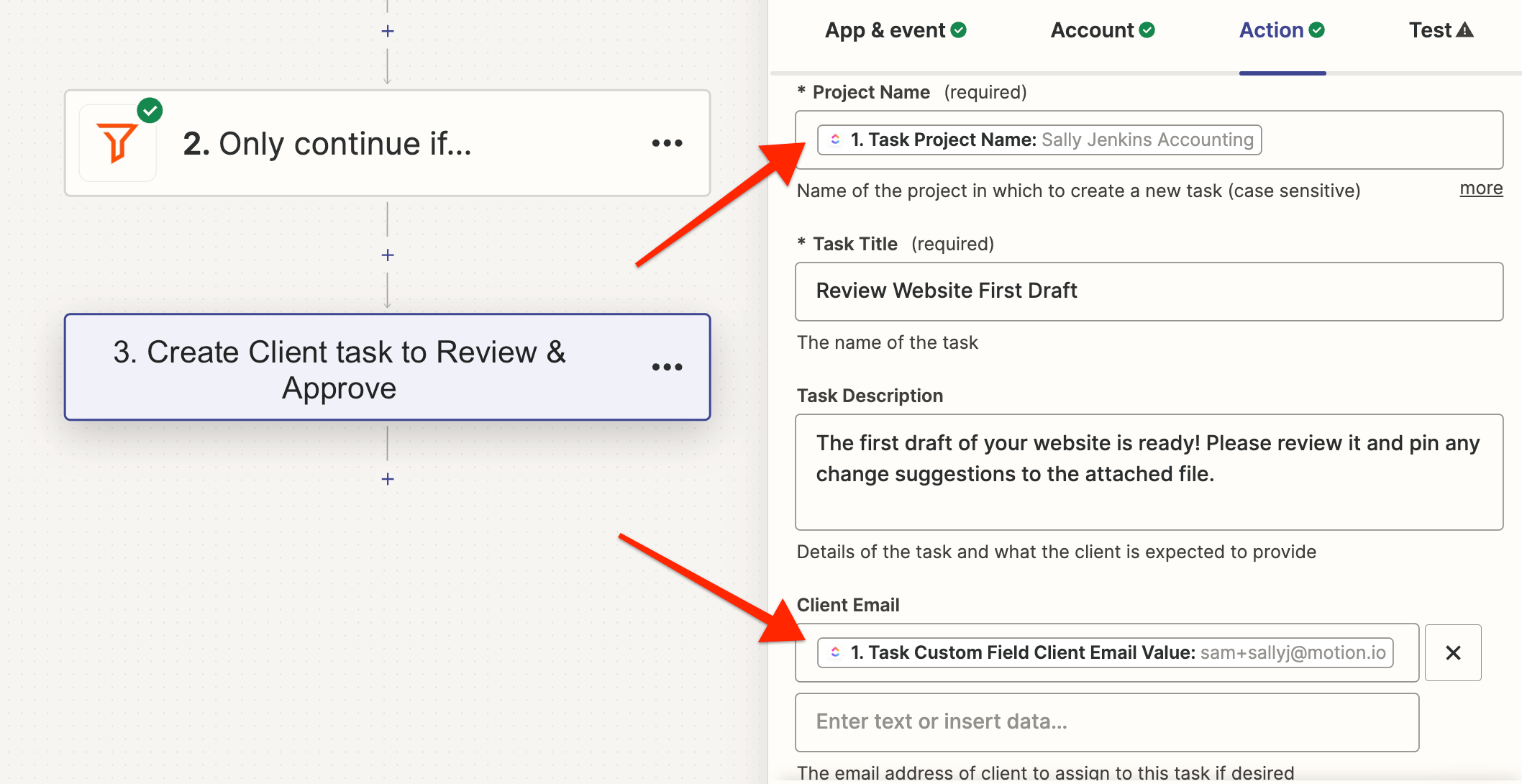Go to the Test tab

coord(1430,30)
